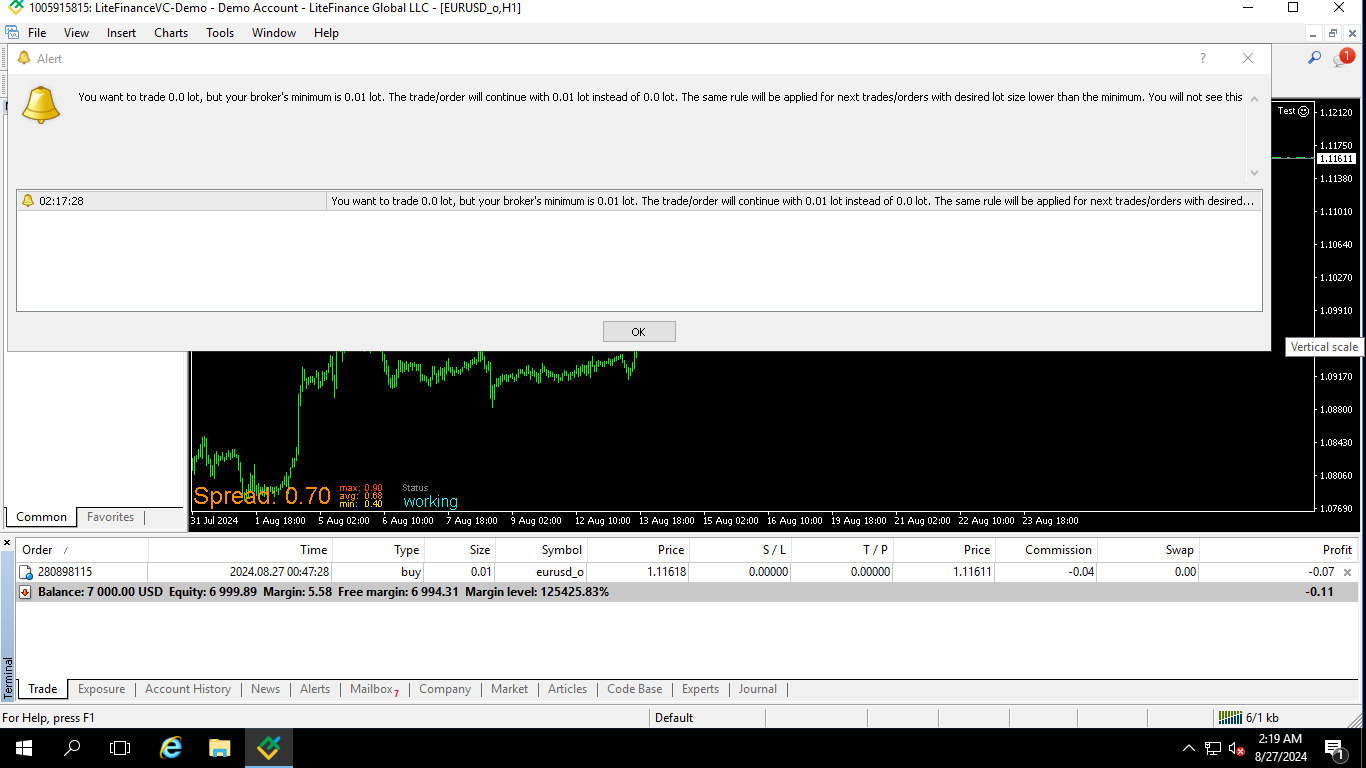Show hidden system tray icons
The image size is (1366, 768).
[1189, 748]
